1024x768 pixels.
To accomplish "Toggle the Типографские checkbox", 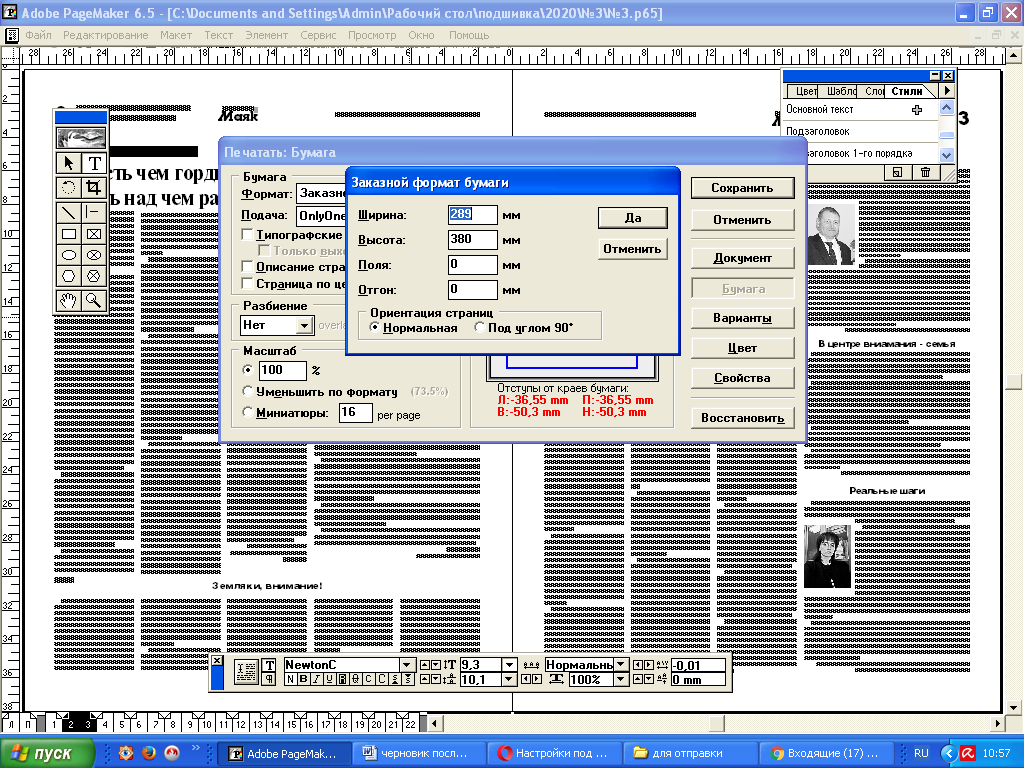I will 248,234.
